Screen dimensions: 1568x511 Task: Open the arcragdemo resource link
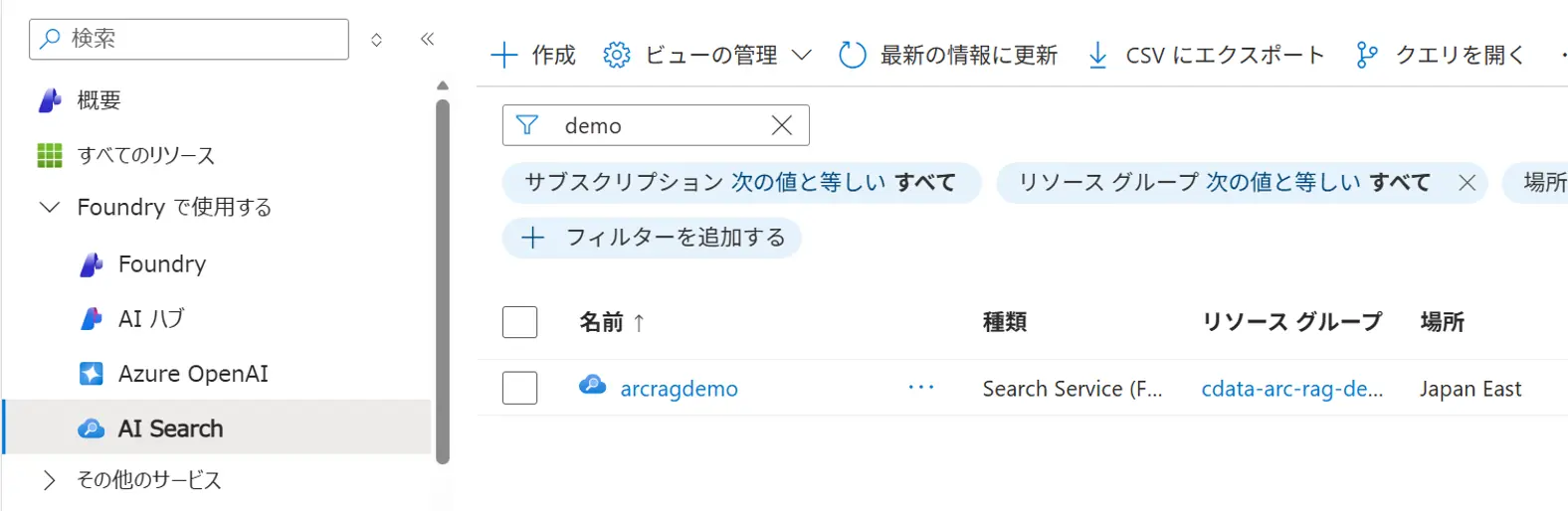(x=680, y=389)
